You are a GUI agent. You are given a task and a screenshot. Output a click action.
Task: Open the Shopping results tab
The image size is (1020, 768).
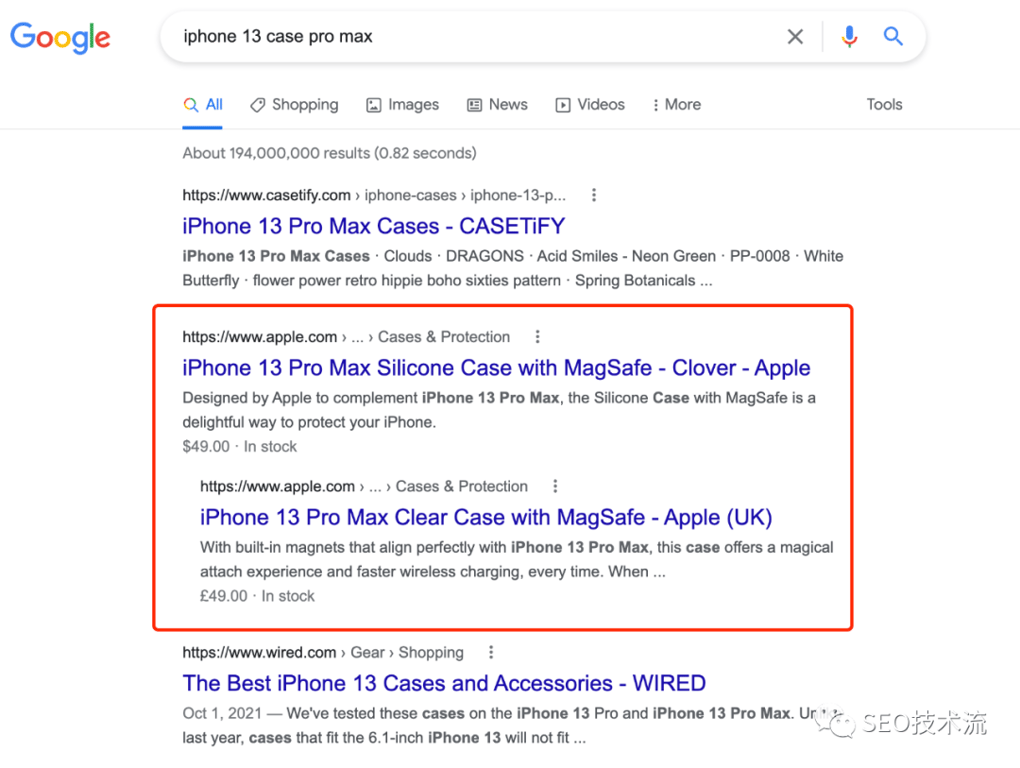(294, 105)
